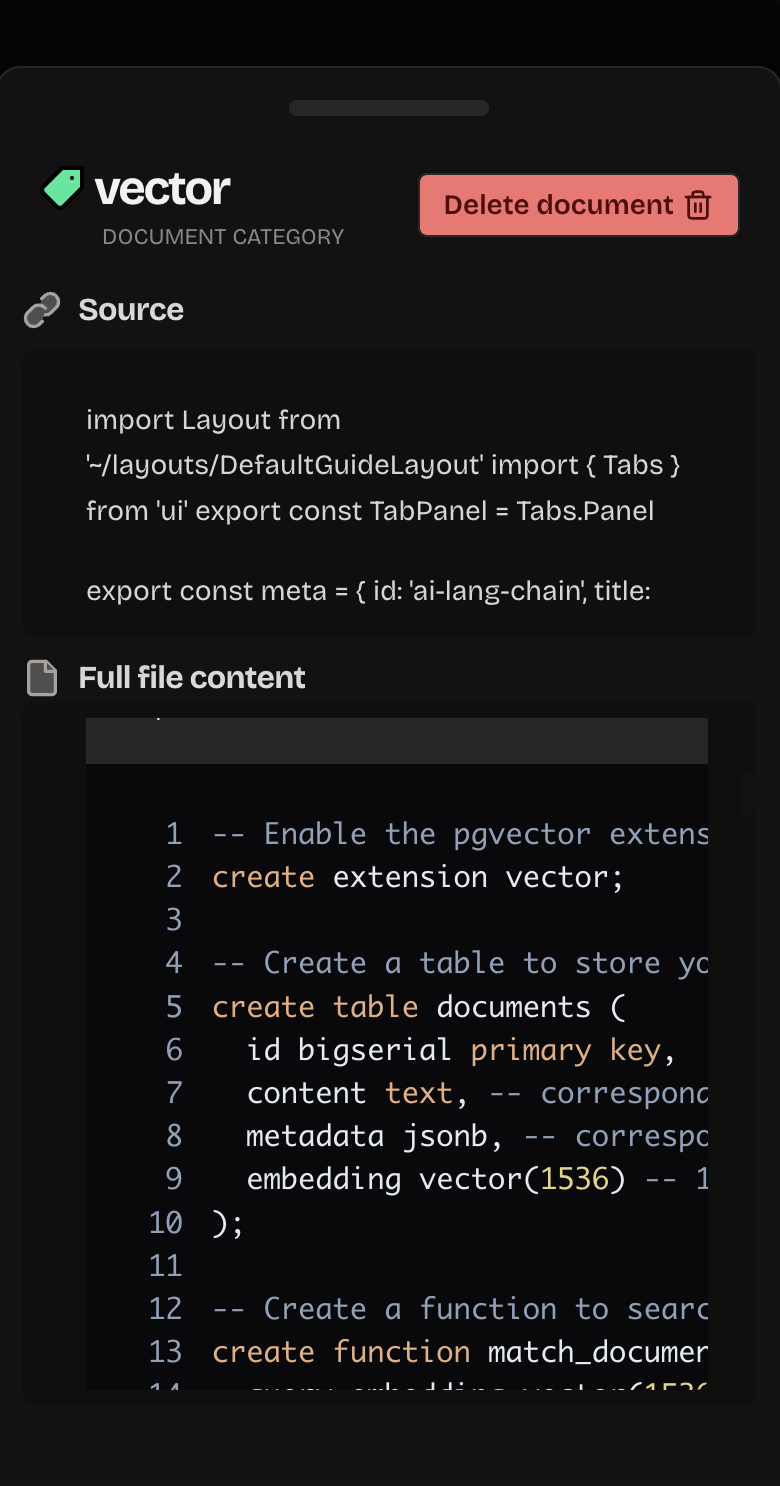The height and width of the screenshot is (1486, 780).
Task: Click the gray header bar above the code
Action: [397, 741]
